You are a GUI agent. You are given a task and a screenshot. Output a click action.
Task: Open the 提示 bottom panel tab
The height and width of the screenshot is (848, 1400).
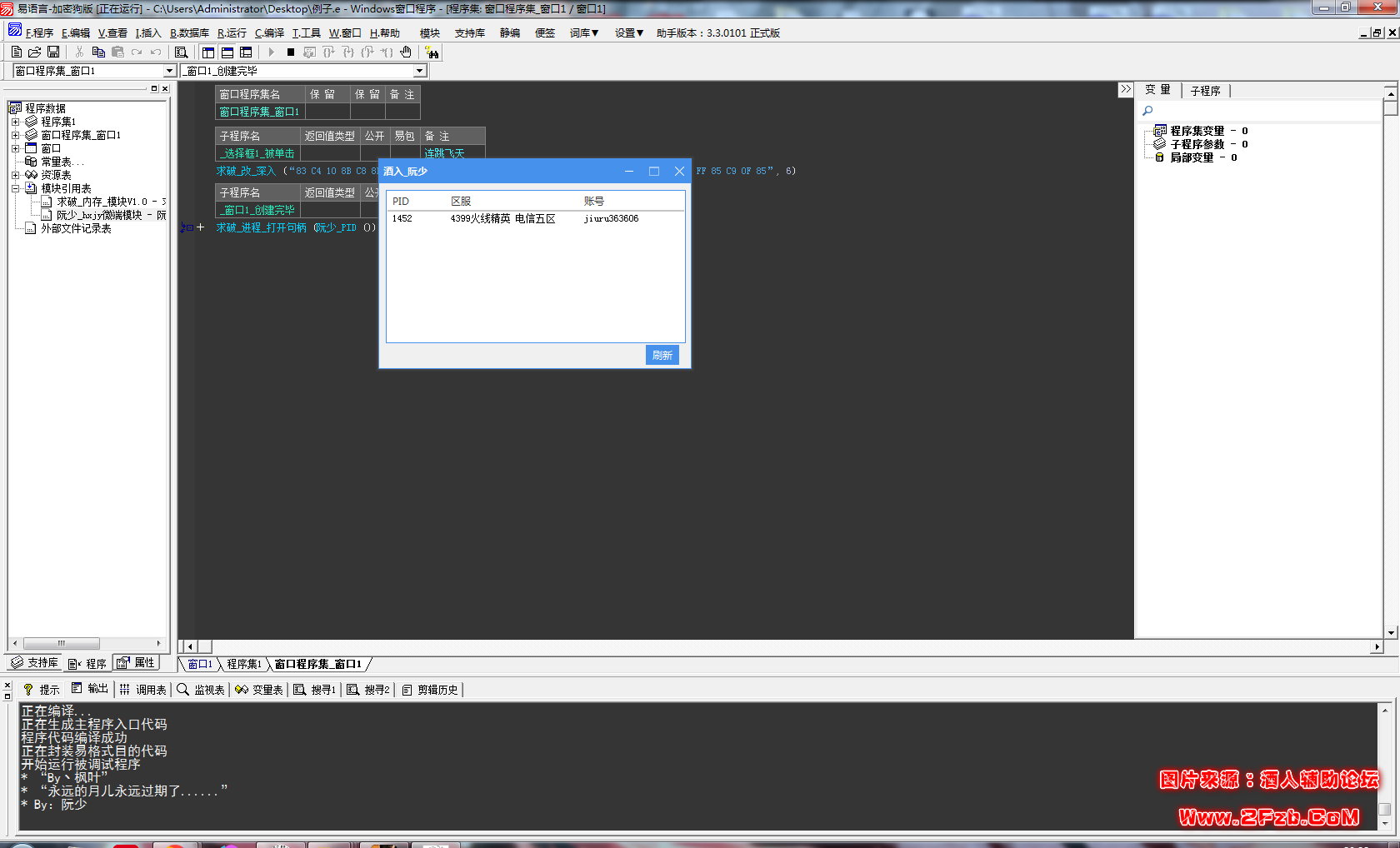click(x=42, y=690)
